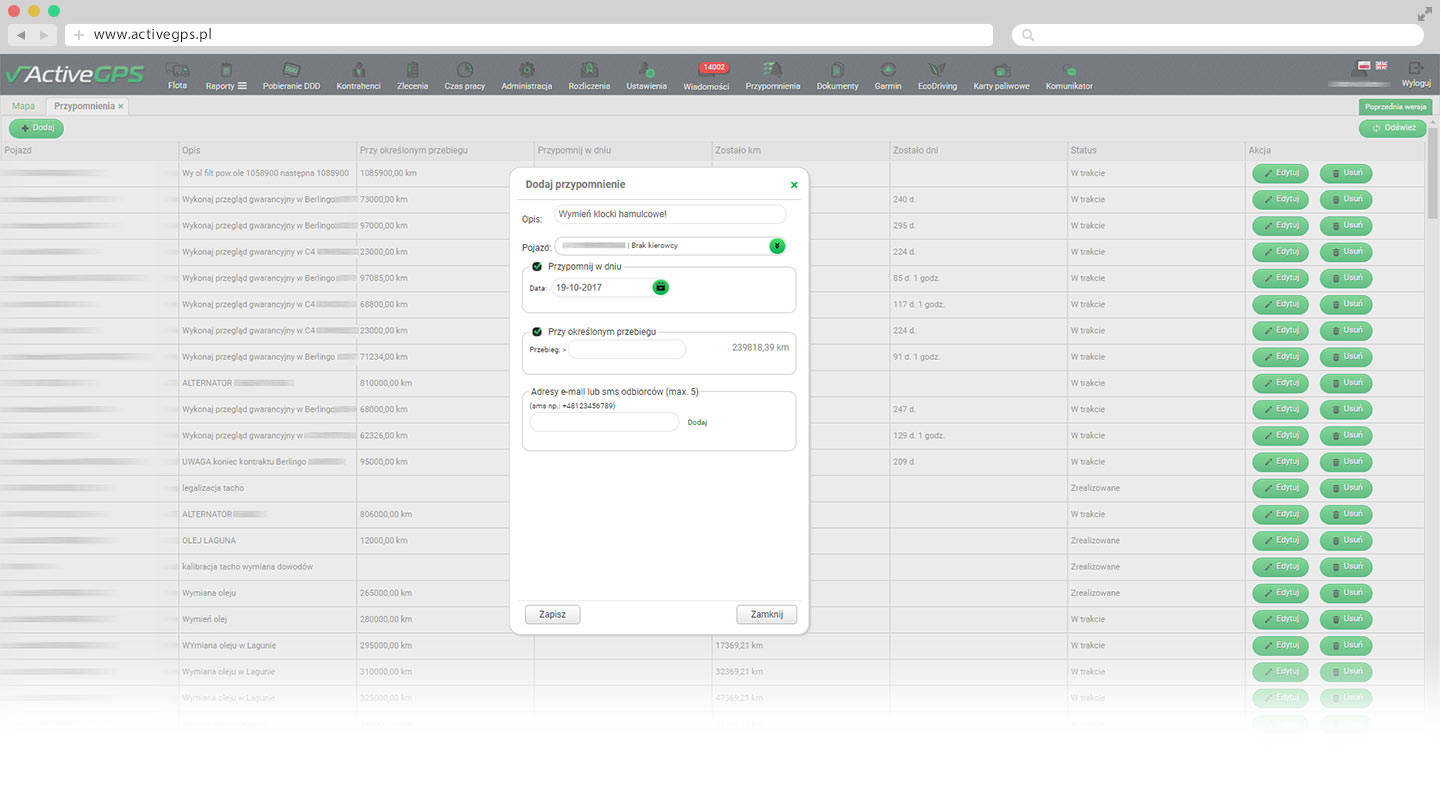Open Wiadomości with 14002 badge
Screen dimensions: 1441x812
click(714, 74)
